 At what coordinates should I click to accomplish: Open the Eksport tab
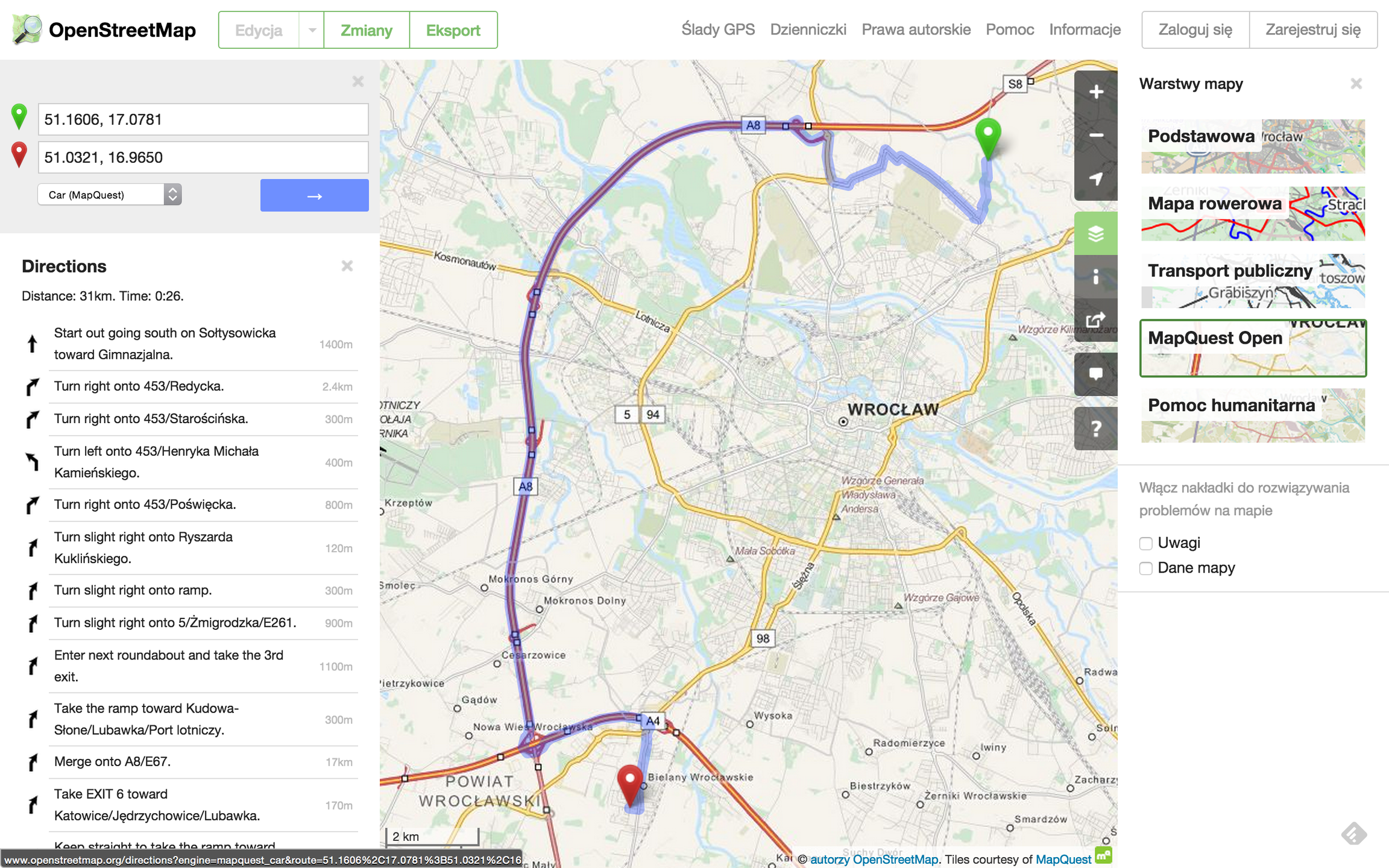tap(453, 30)
